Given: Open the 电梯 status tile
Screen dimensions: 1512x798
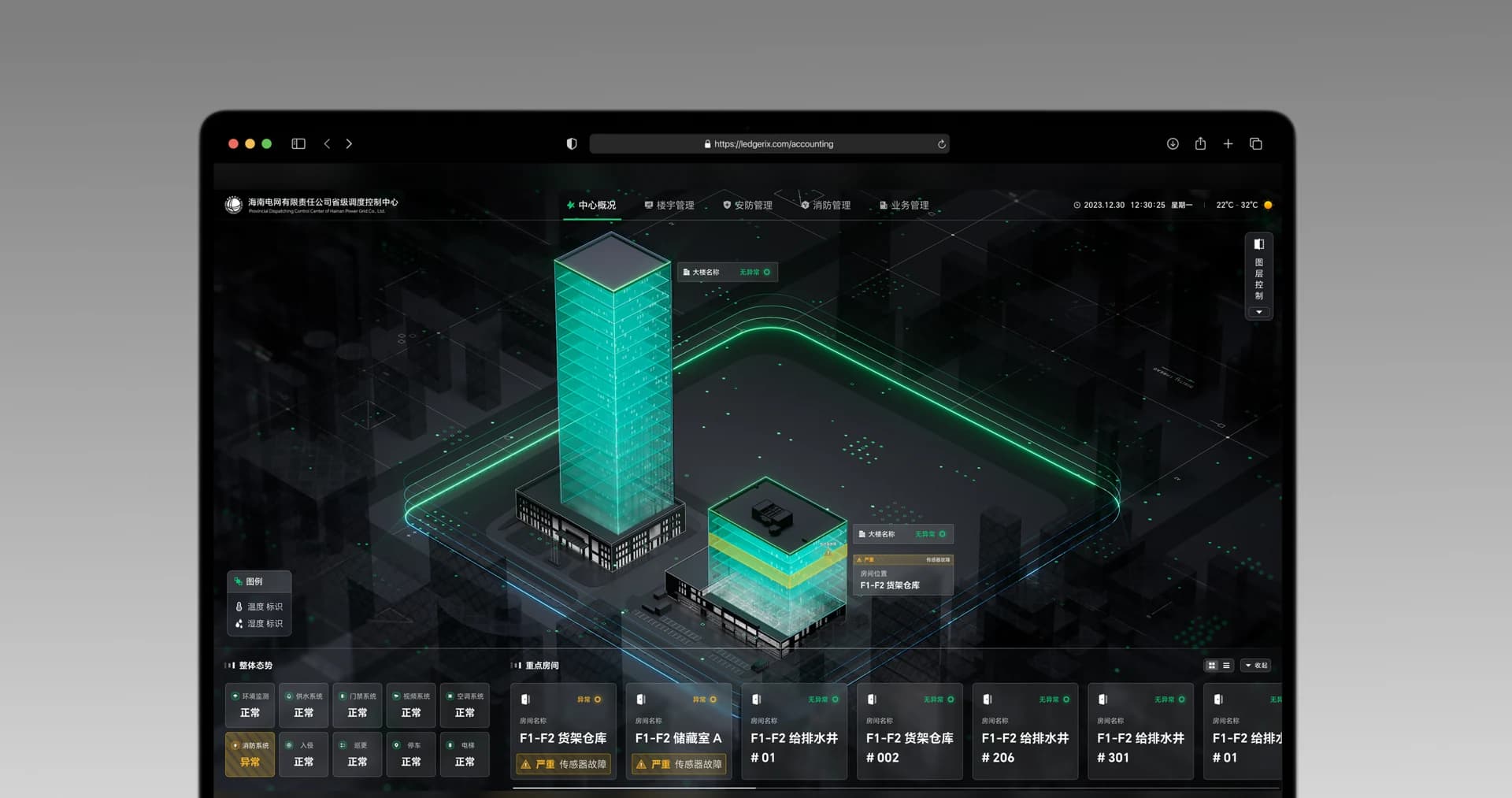Looking at the screenshot, I should (x=465, y=754).
